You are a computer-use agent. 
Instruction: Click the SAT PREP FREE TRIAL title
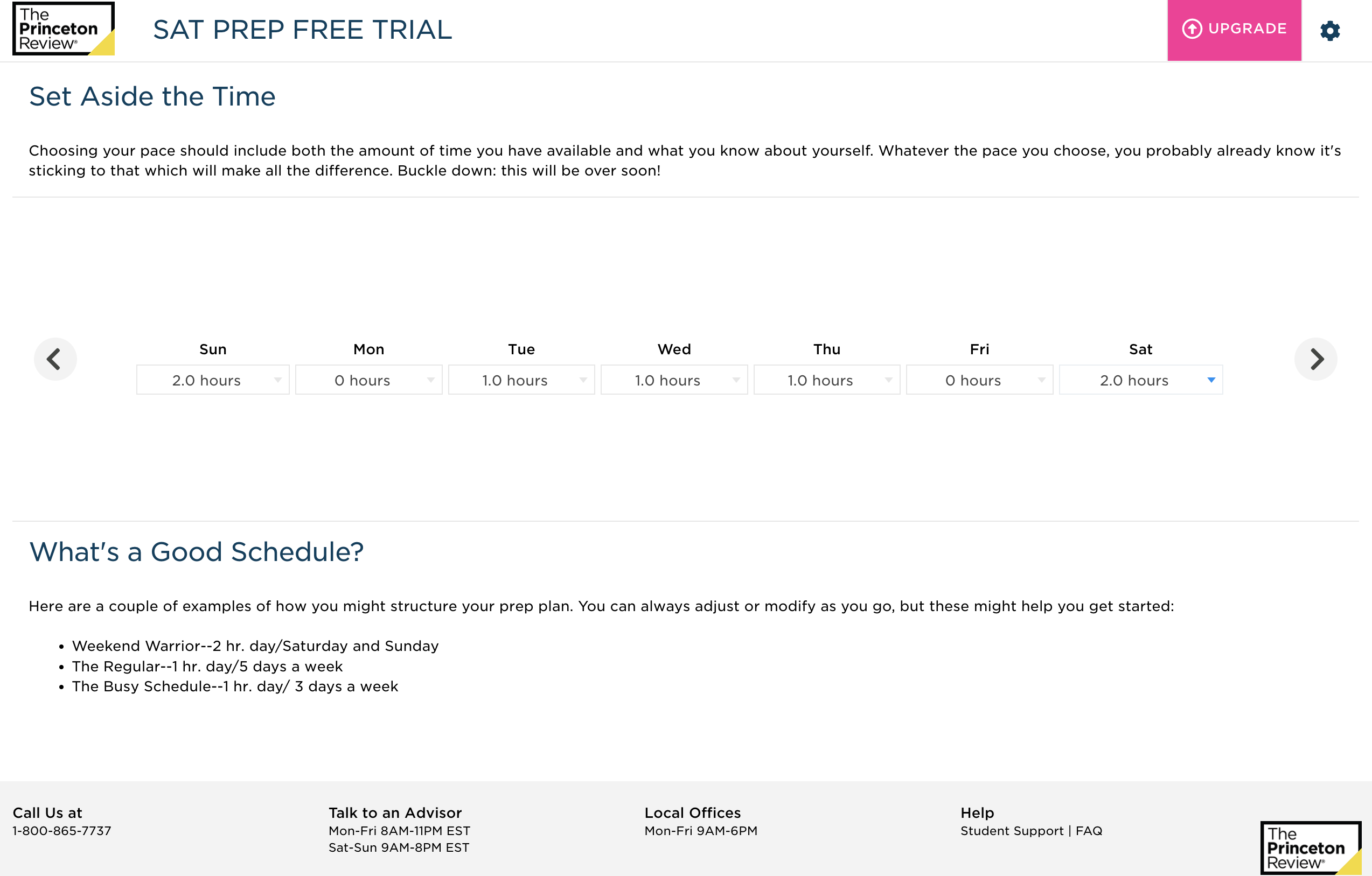click(302, 30)
